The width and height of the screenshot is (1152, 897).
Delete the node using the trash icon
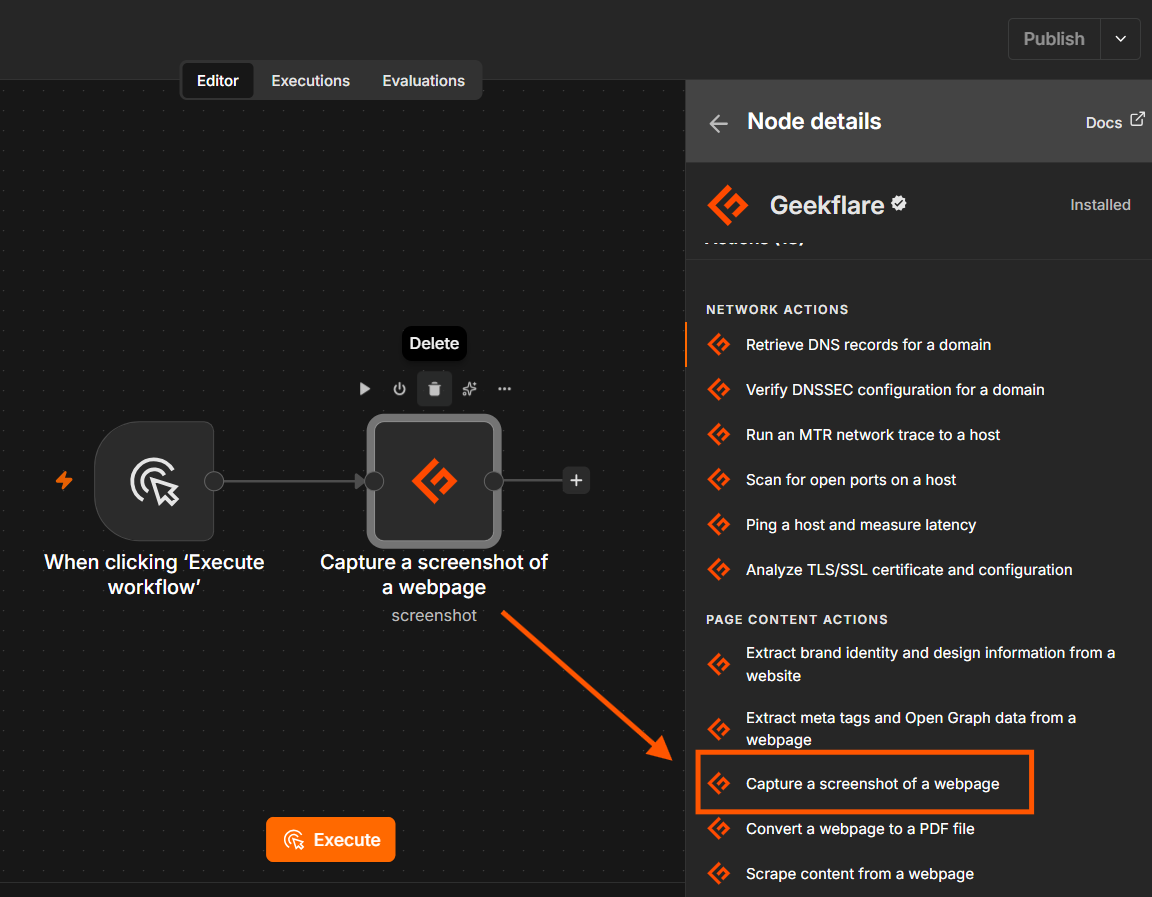click(x=434, y=389)
